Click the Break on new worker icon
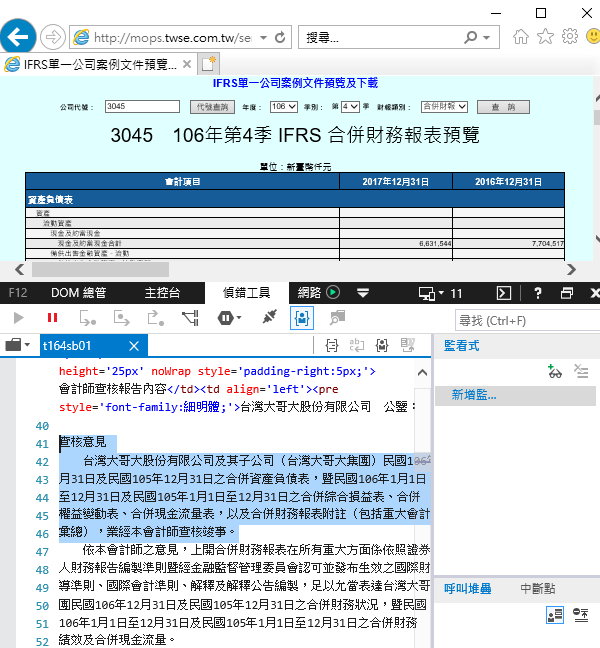This screenshot has height=648, width=600. tap(190, 318)
